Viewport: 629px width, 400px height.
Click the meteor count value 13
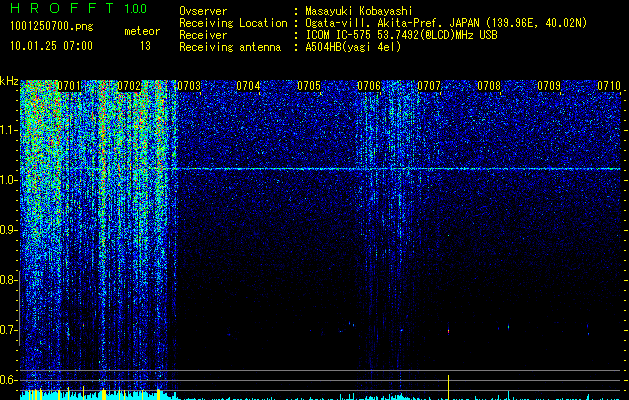click(x=145, y=46)
